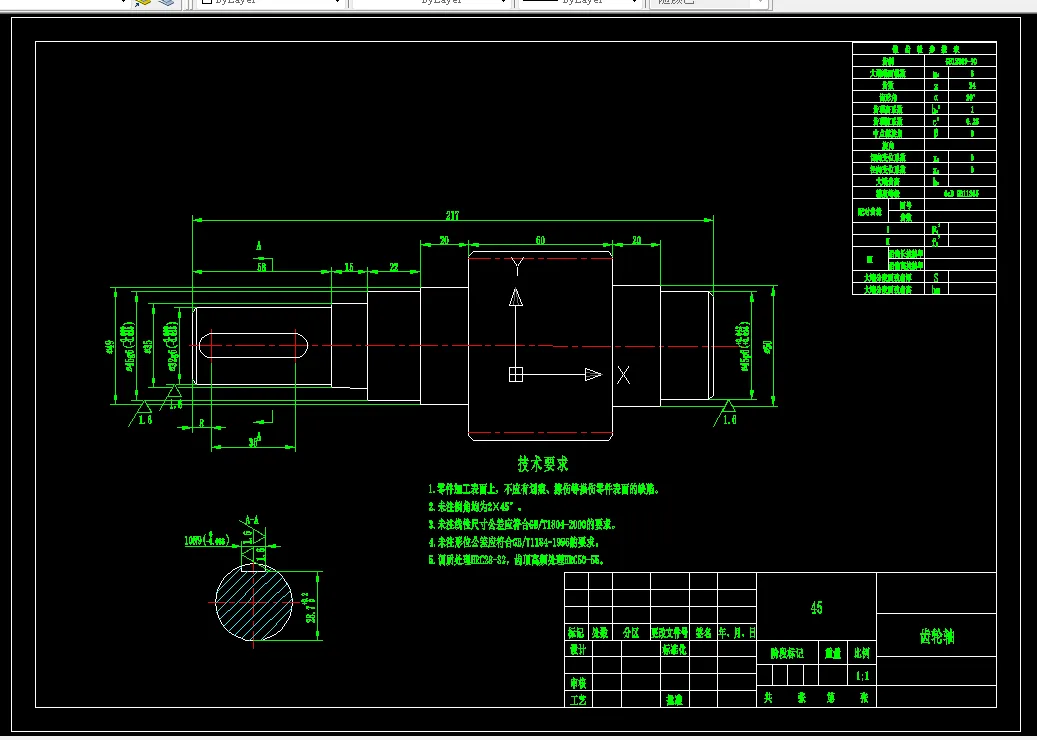Select technical requirement line 1 about 零件加工表面
1037x740 pixels.
[x=544, y=490]
